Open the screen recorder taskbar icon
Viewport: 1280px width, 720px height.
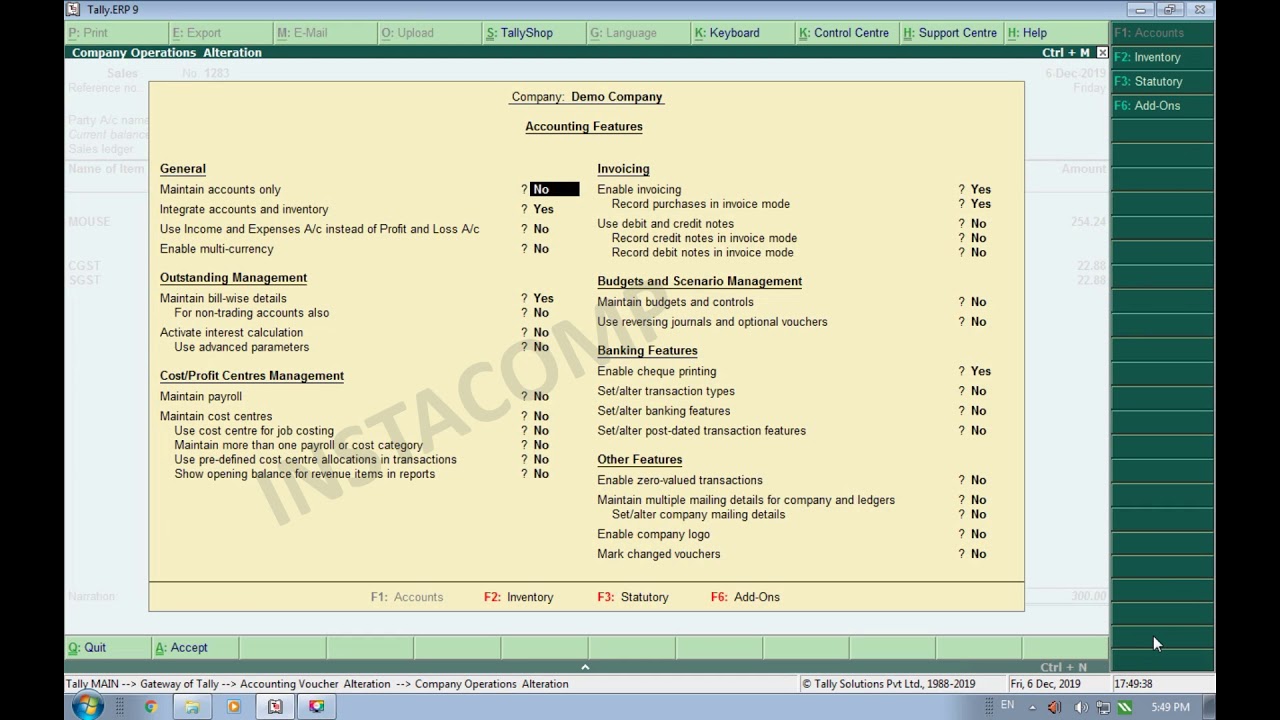317,707
